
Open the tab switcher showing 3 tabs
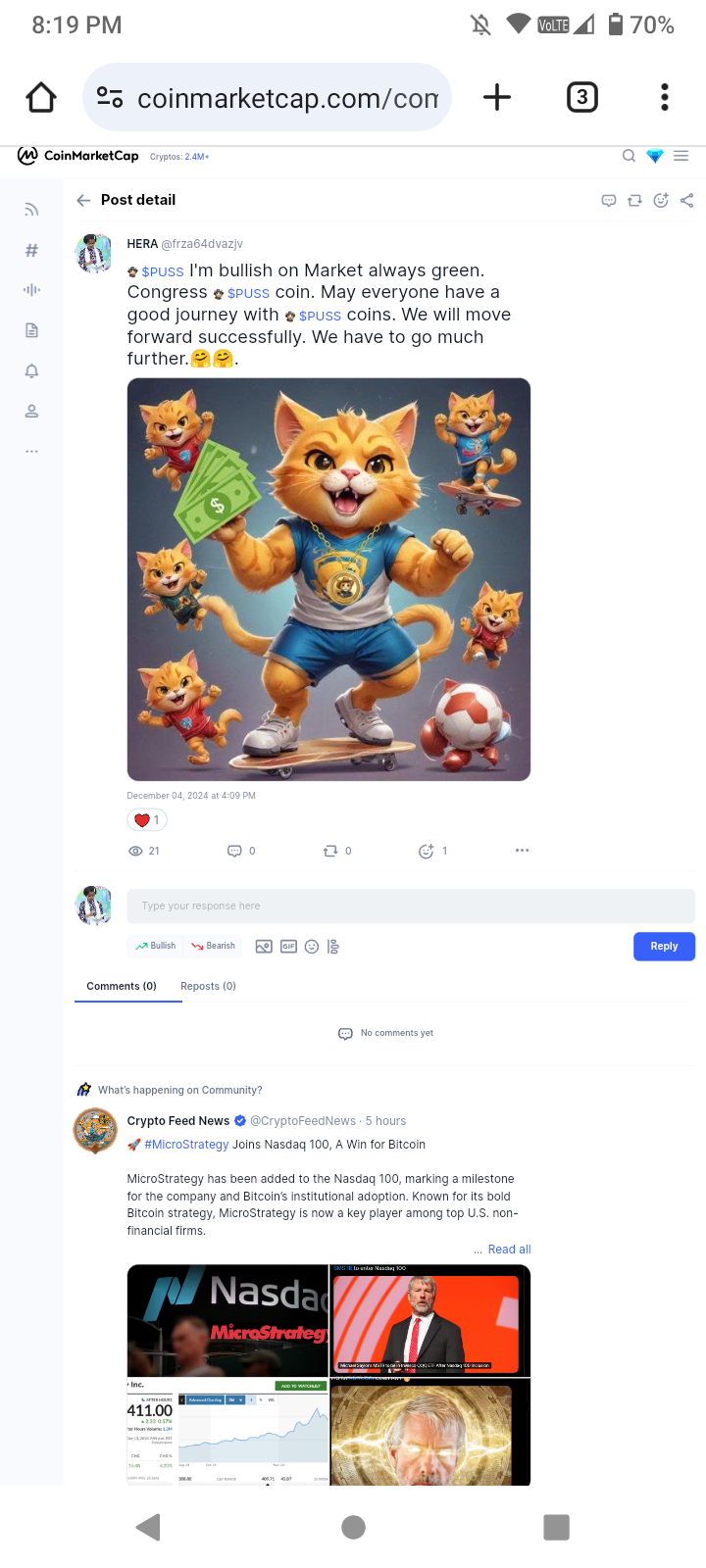[582, 97]
